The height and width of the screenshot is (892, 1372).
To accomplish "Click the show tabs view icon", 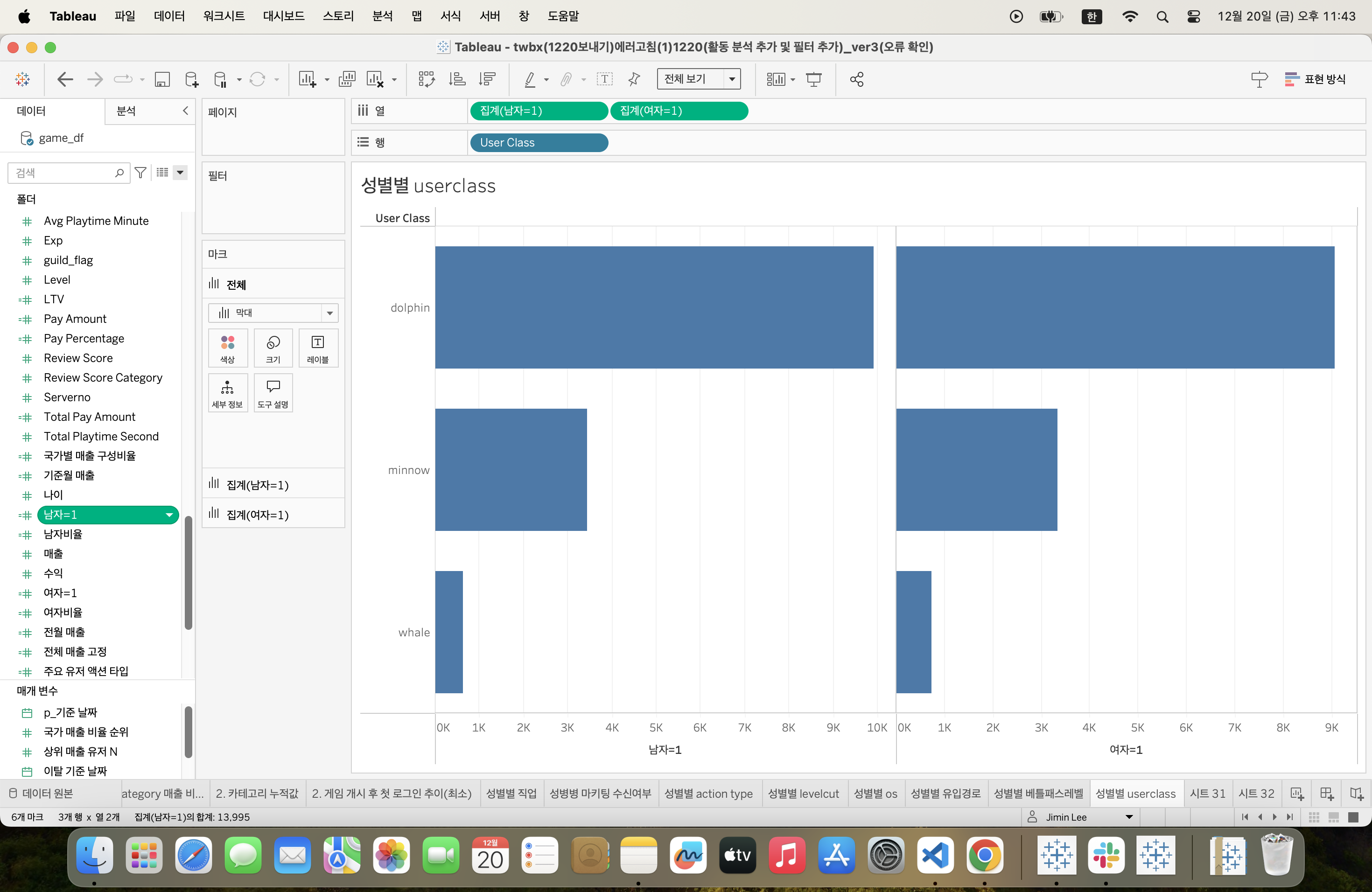I will point(1353,817).
